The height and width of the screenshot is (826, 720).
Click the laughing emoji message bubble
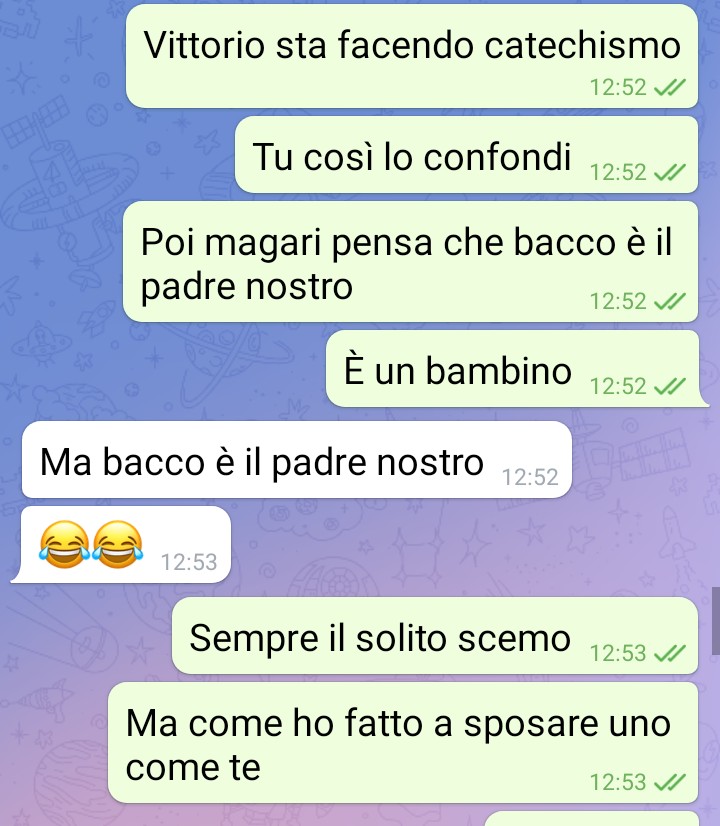(121, 545)
